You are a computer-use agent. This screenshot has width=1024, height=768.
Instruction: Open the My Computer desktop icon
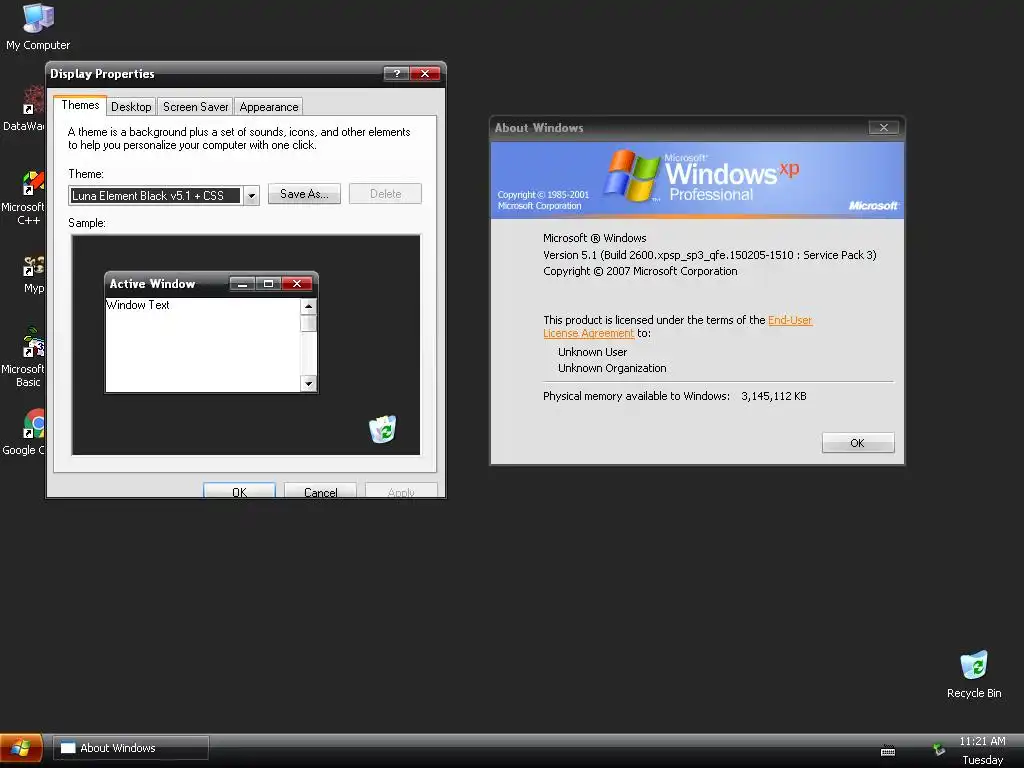click(38, 27)
